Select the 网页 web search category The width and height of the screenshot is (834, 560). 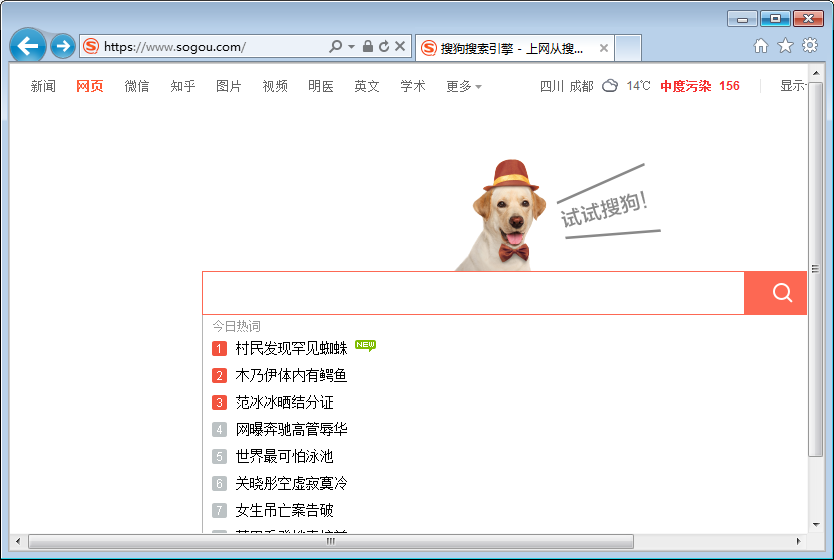coord(89,86)
